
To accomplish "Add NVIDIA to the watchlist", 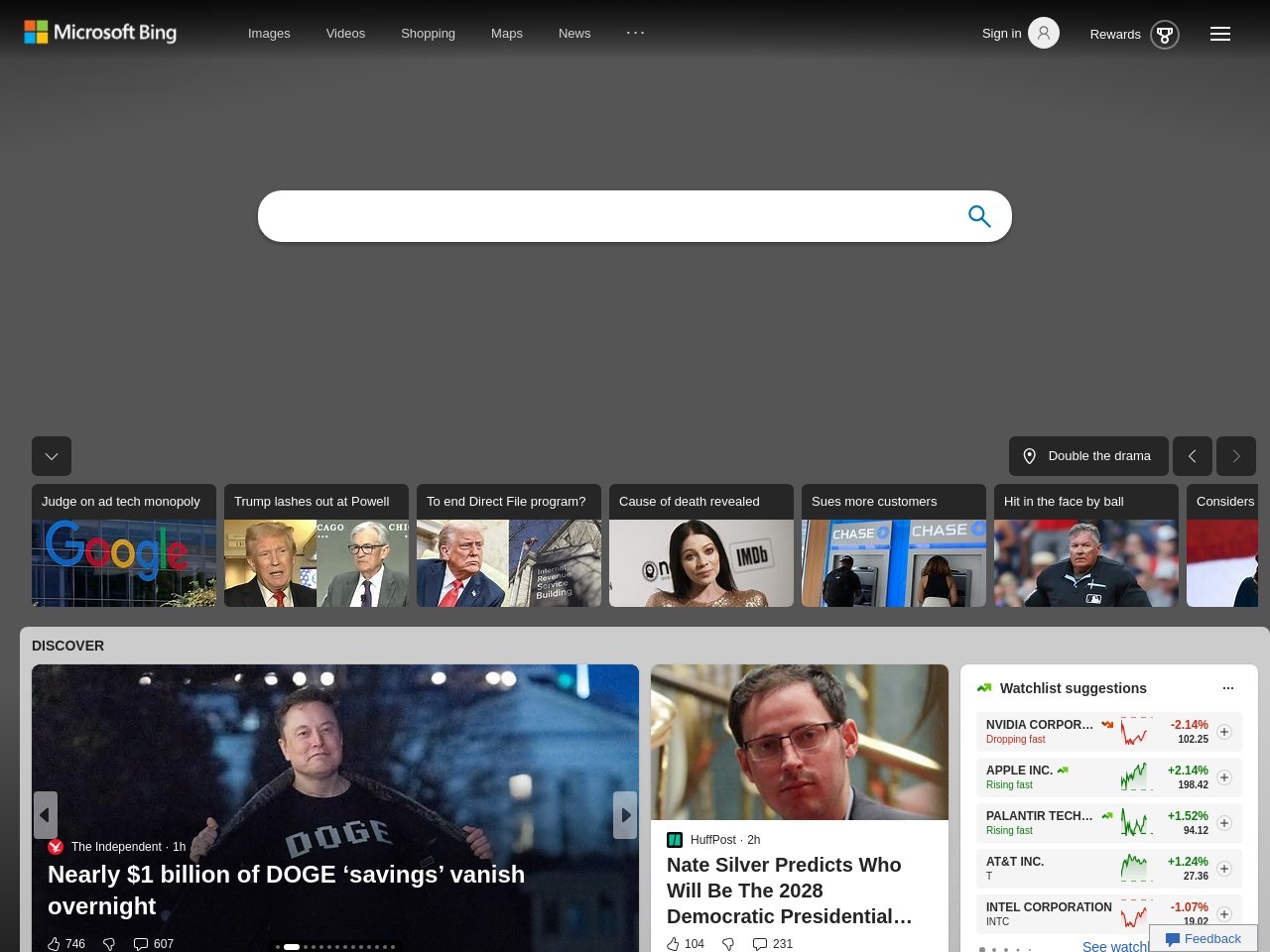I will 1224,732.
